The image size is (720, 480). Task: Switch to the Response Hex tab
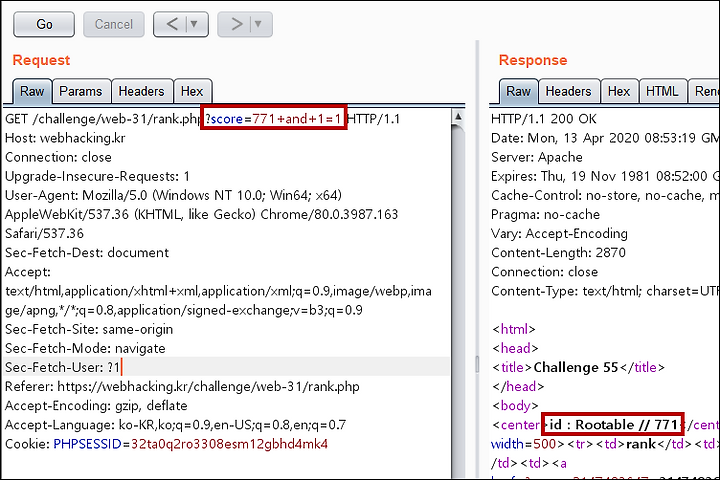point(619,91)
